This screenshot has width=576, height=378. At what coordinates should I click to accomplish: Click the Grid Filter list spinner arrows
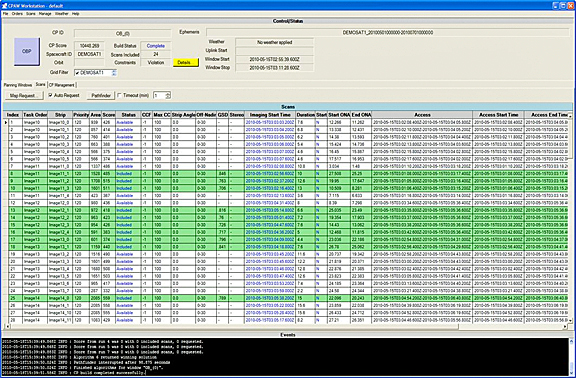pos(114,73)
